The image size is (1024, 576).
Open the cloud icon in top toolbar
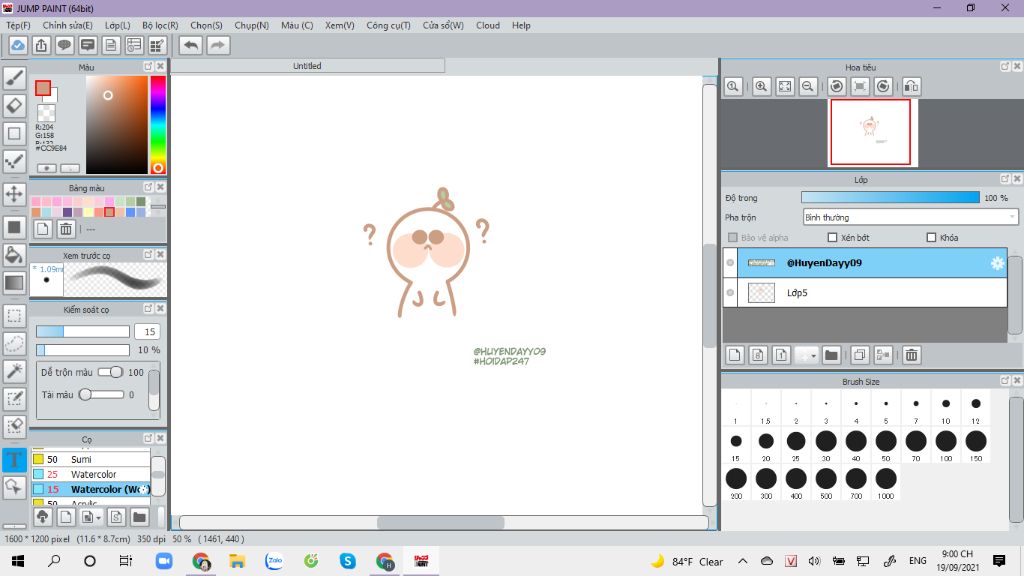18,45
